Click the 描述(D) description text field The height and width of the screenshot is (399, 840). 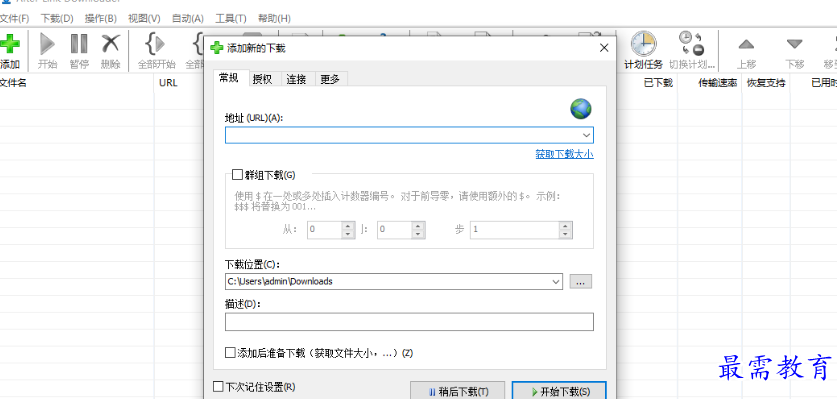pyautogui.click(x=409, y=322)
